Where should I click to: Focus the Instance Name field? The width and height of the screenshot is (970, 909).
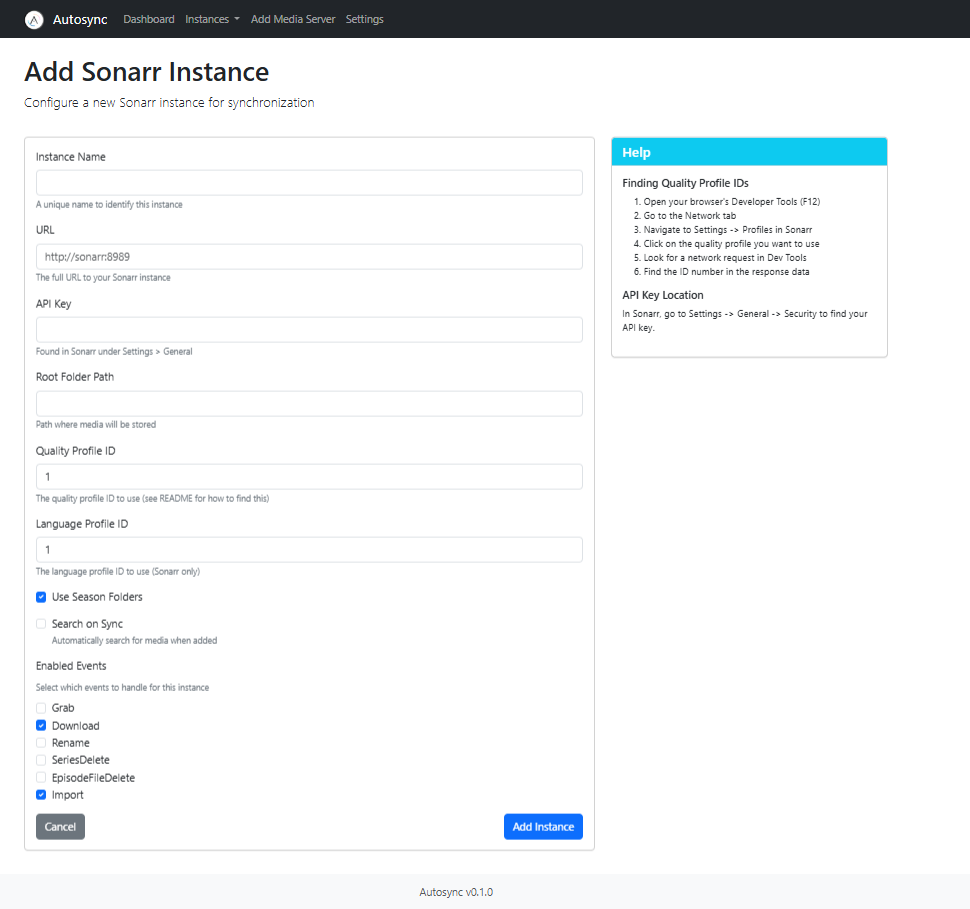click(309, 183)
